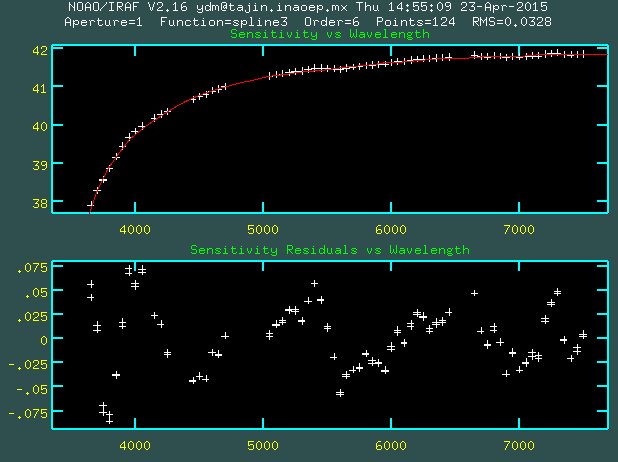Click the '-.05' y-axis label in residuals plot
618x462 pixels.
[x=32, y=389]
